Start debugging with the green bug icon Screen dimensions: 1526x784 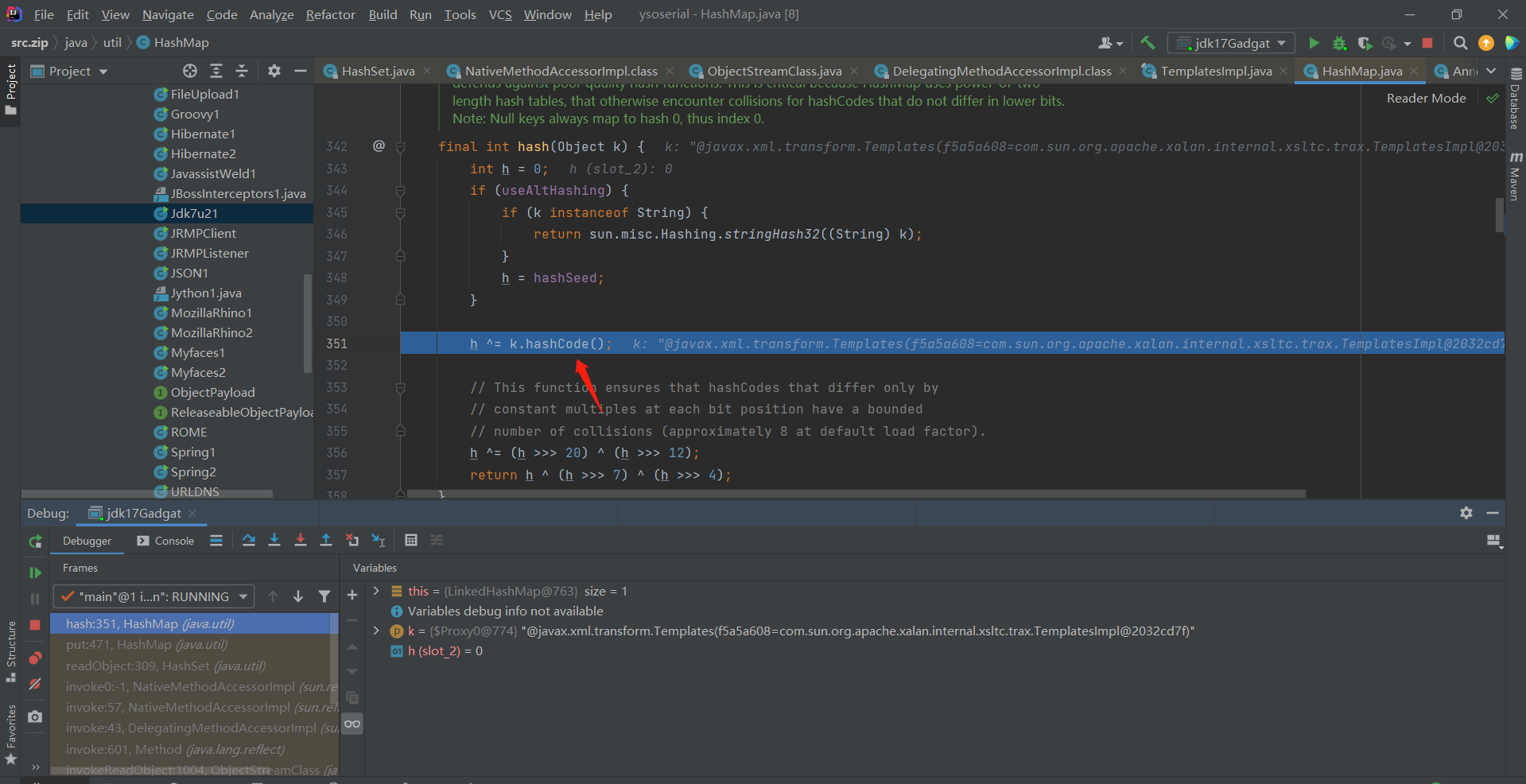point(1340,43)
